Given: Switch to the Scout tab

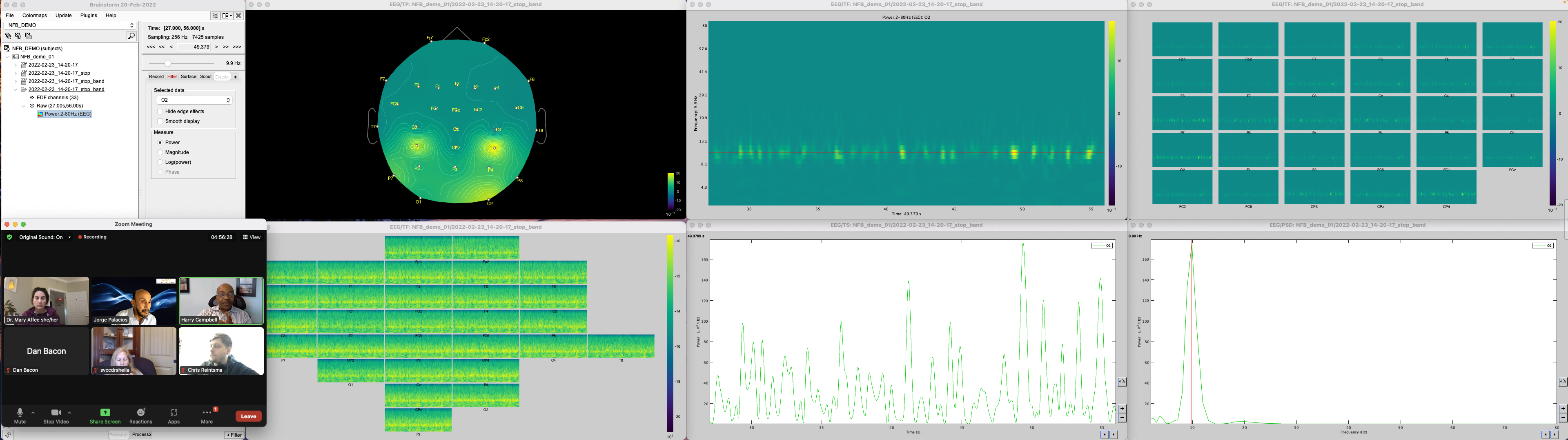Looking at the screenshot, I should 206,77.
